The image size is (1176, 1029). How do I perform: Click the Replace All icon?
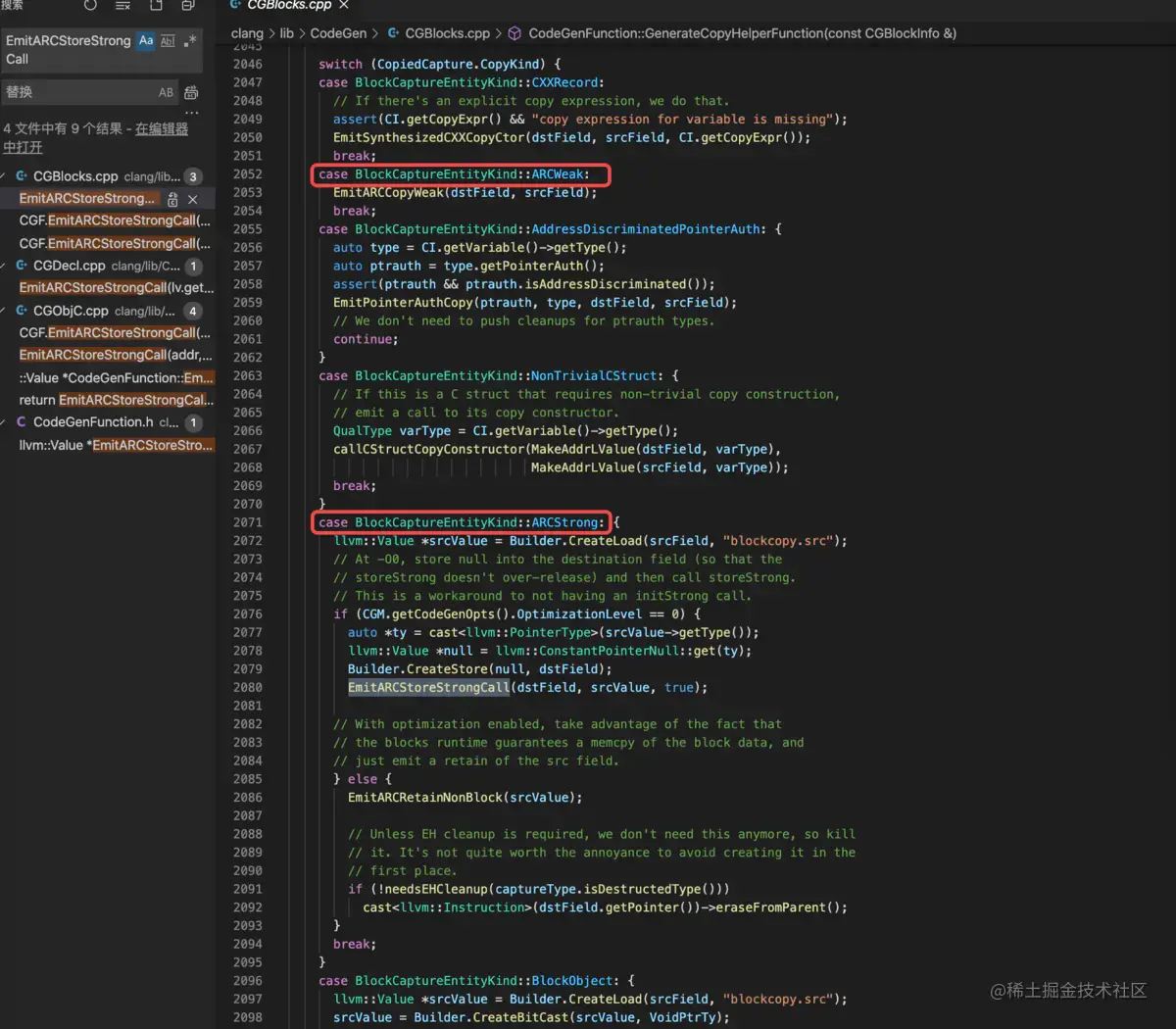[x=191, y=92]
